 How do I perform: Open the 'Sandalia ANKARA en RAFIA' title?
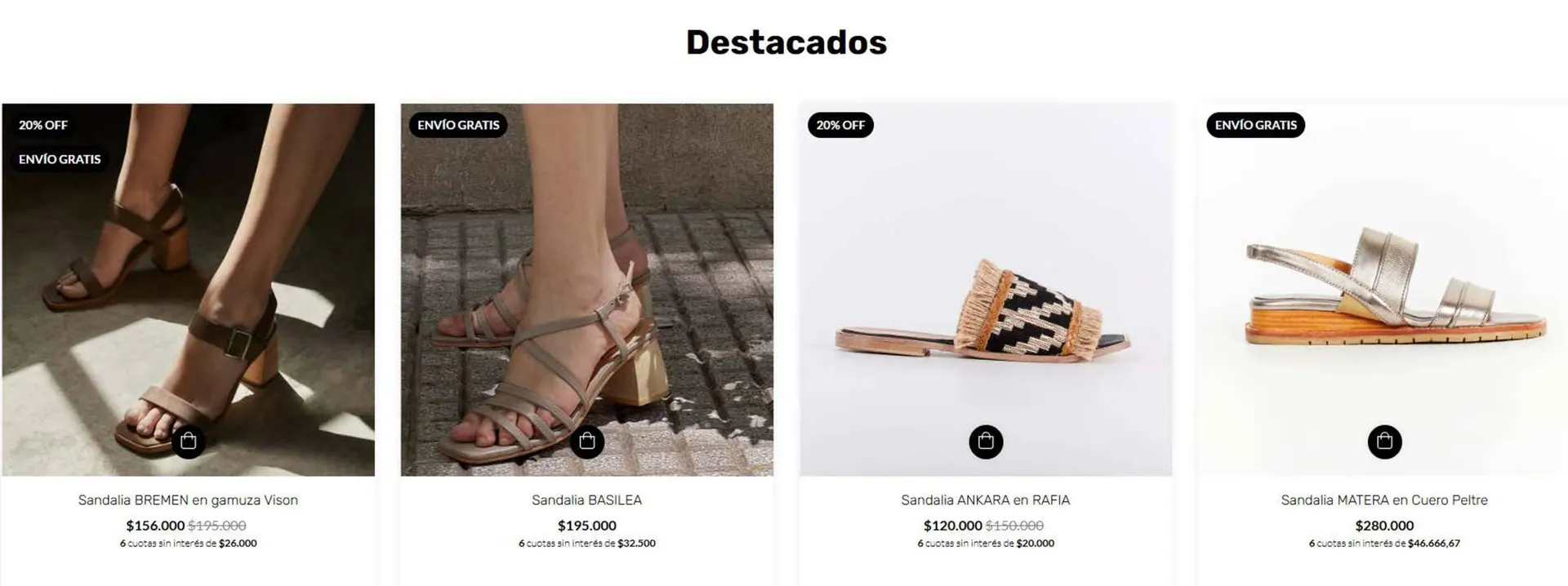pyautogui.click(x=986, y=500)
